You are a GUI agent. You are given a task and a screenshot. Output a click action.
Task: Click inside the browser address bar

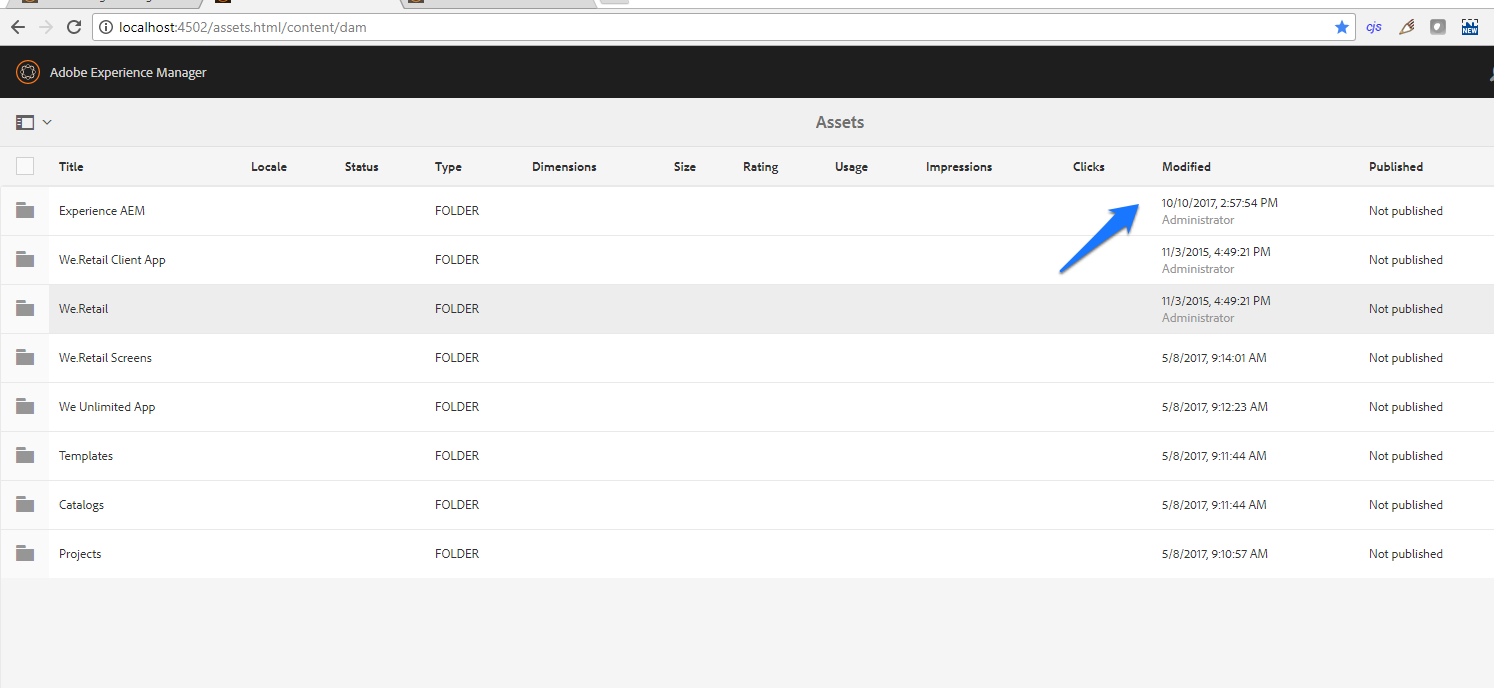coord(600,27)
